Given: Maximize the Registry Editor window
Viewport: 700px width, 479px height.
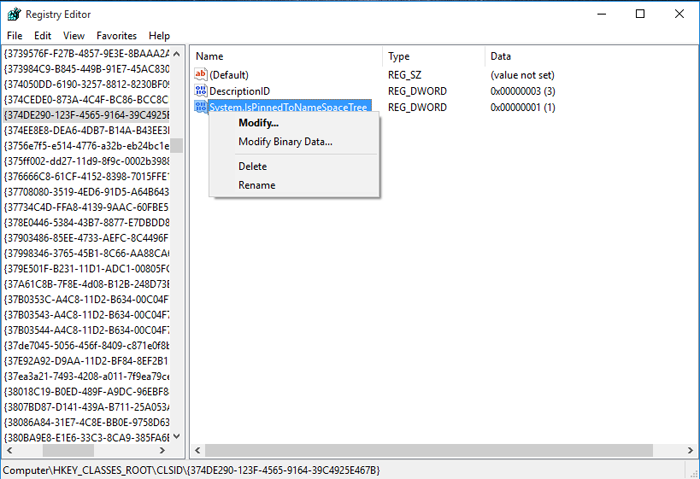Looking at the screenshot, I should pyautogui.click(x=640, y=14).
